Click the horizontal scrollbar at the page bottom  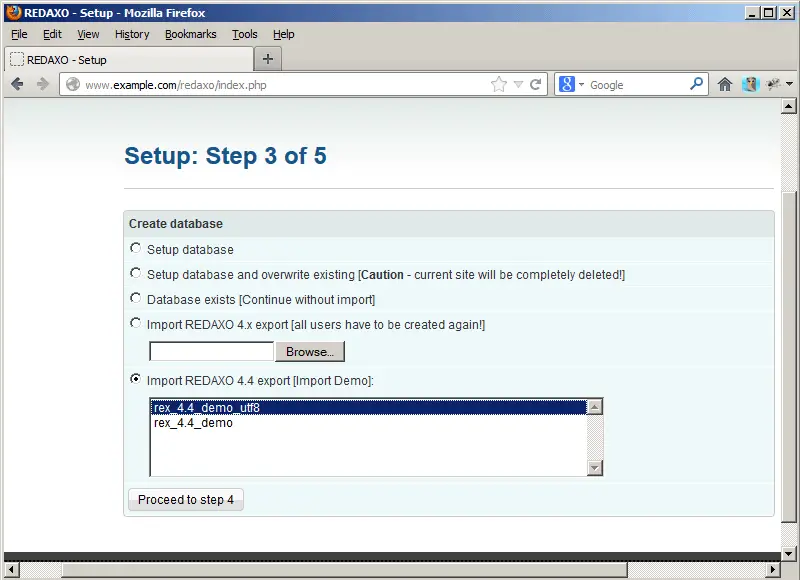click(x=340, y=569)
